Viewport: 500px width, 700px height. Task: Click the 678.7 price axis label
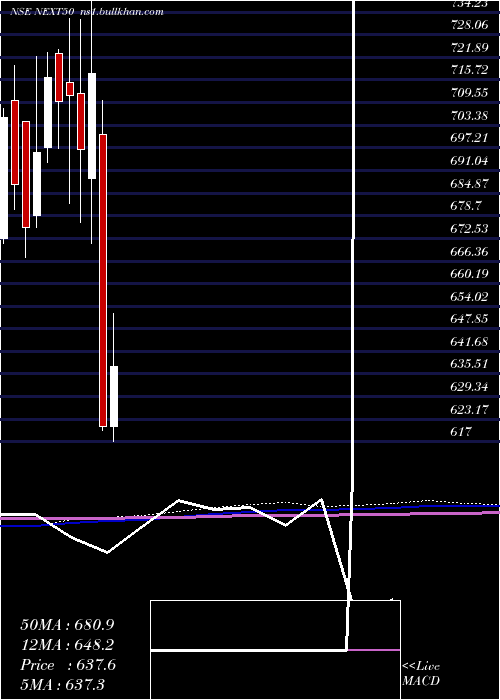click(466, 206)
